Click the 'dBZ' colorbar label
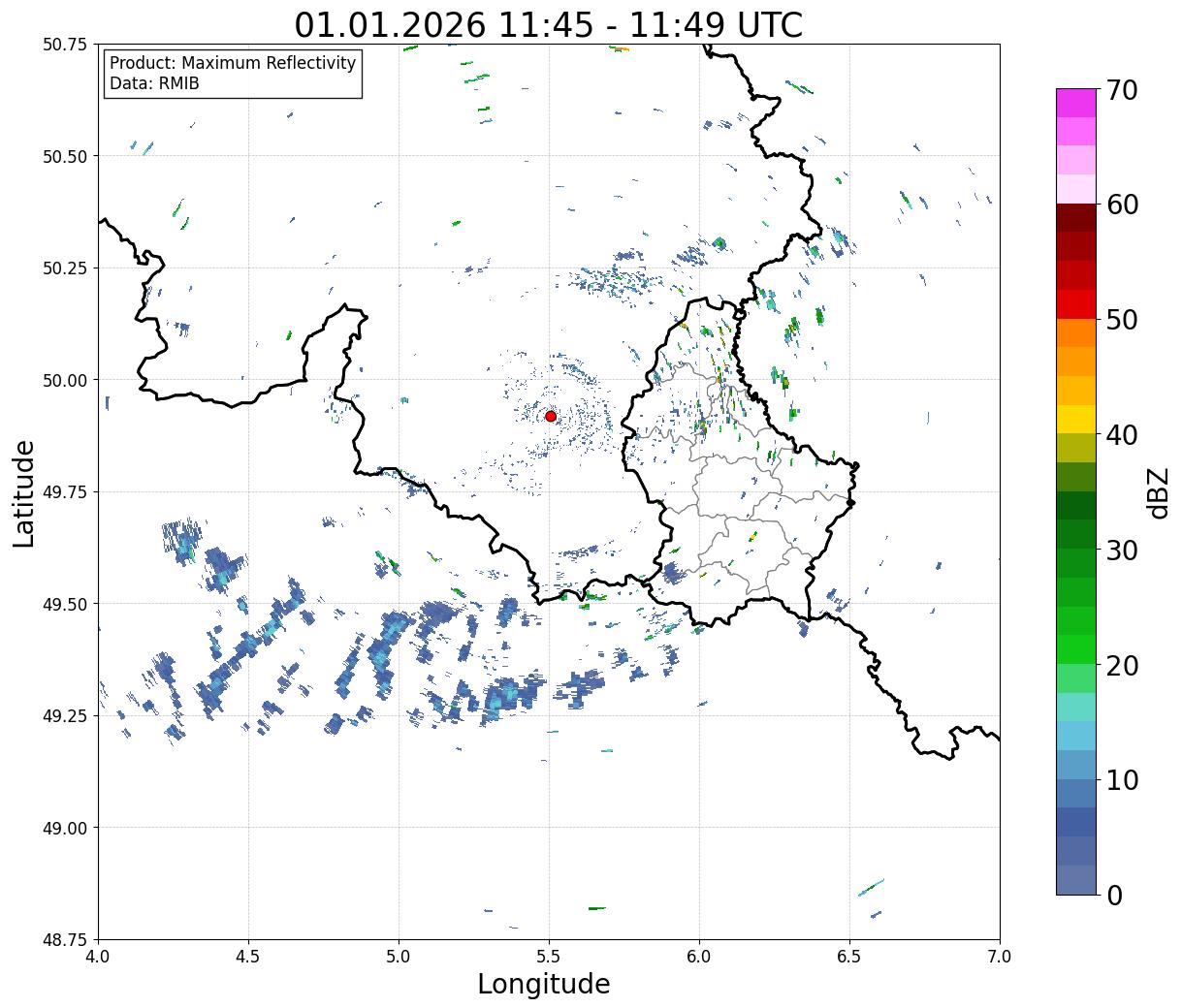Viewport: 1182px width, 1008px height. [1158, 492]
